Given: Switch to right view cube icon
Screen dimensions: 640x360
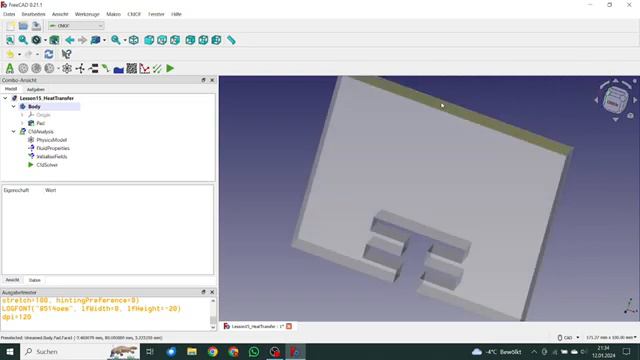Looking at the screenshot, I should (175, 40).
